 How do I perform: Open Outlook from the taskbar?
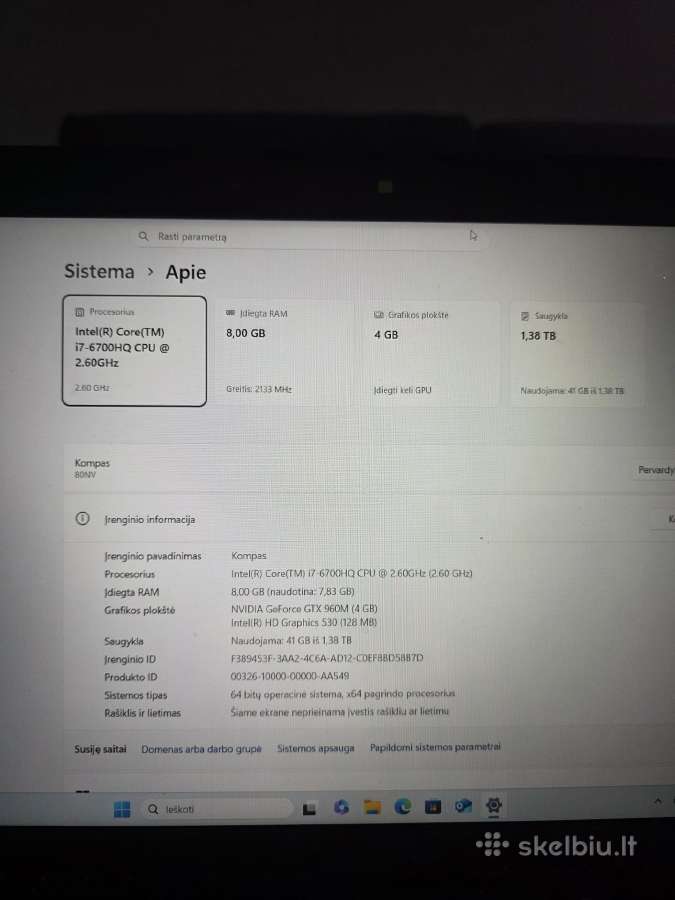(463, 806)
